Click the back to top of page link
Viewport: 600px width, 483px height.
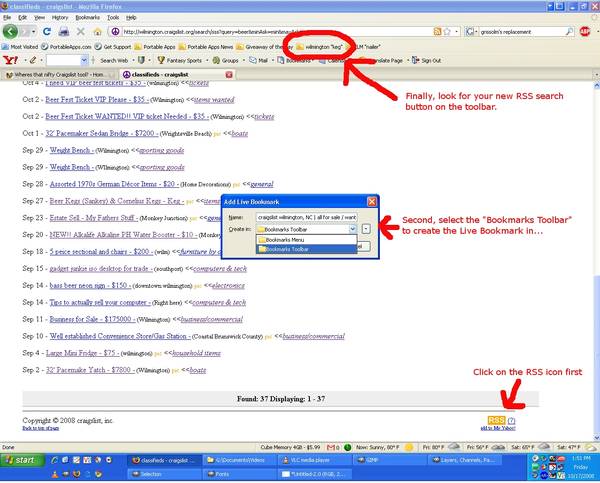click(x=41, y=428)
